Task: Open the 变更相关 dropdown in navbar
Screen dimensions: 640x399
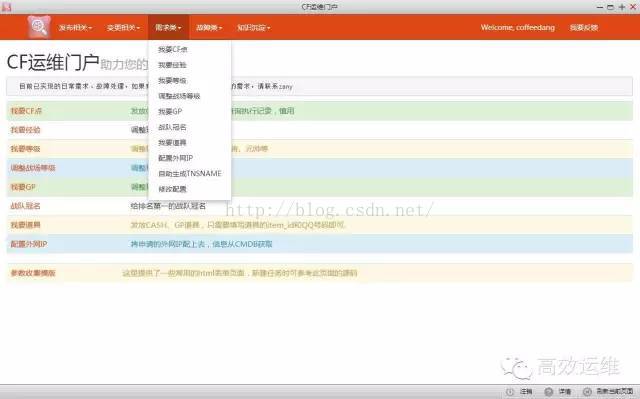Action: [123, 28]
